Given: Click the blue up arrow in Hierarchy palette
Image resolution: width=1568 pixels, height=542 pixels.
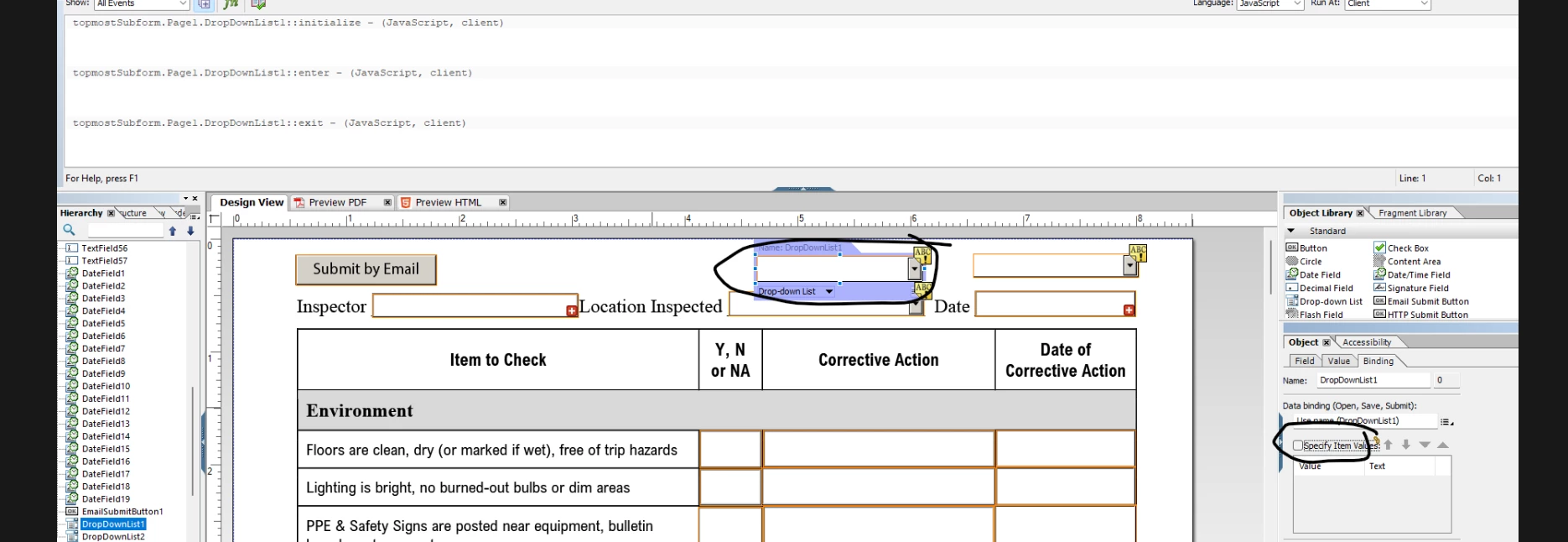Looking at the screenshot, I should [173, 231].
